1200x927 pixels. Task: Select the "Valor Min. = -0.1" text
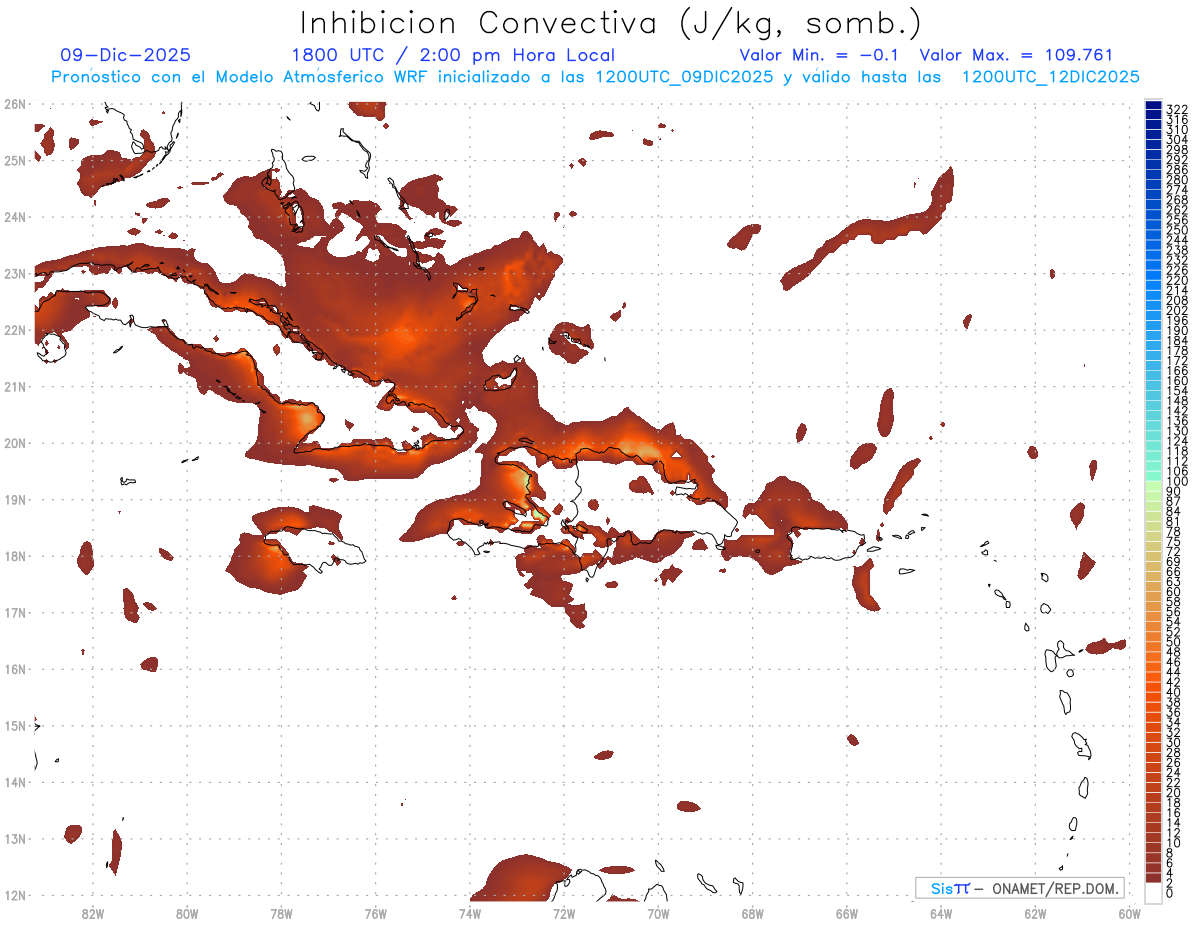pos(821,55)
